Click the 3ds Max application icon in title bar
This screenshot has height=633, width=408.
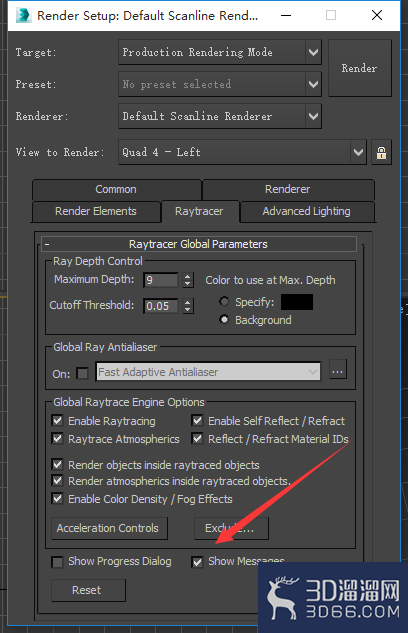pos(23,15)
